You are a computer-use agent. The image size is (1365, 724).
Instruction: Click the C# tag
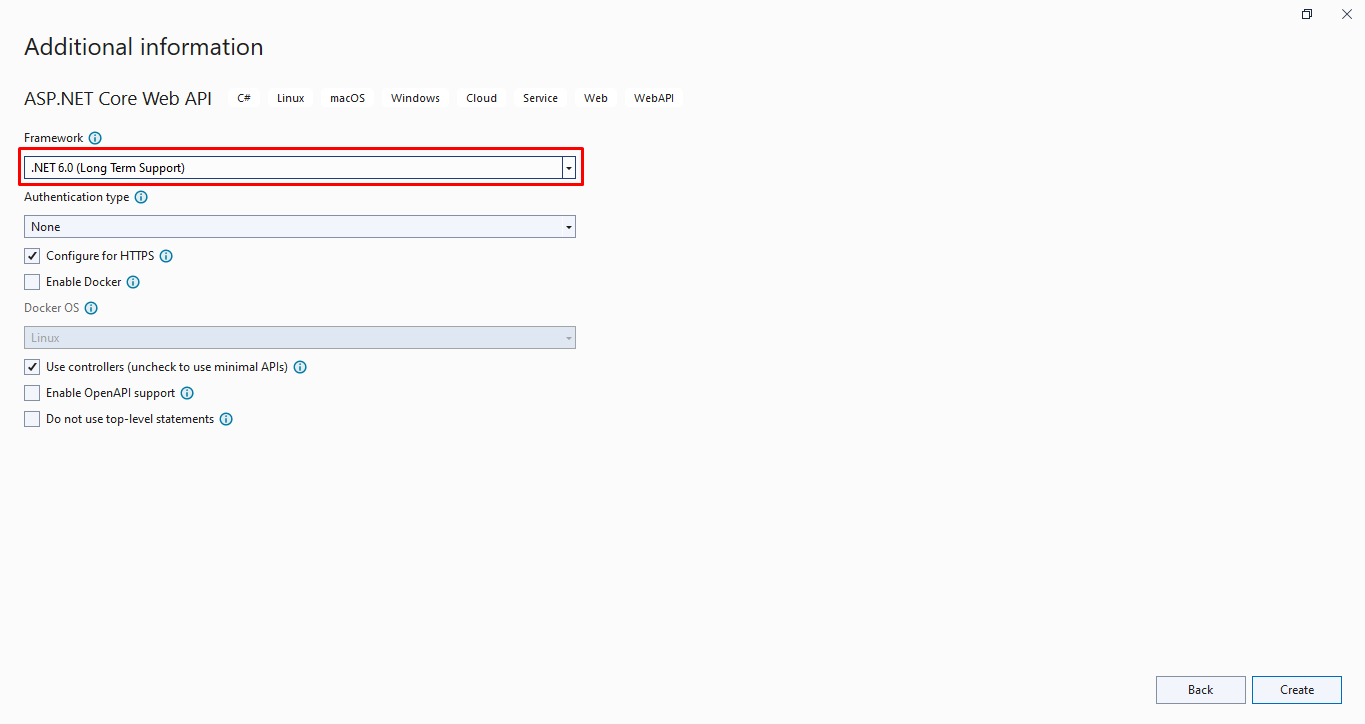(x=244, y=98)
